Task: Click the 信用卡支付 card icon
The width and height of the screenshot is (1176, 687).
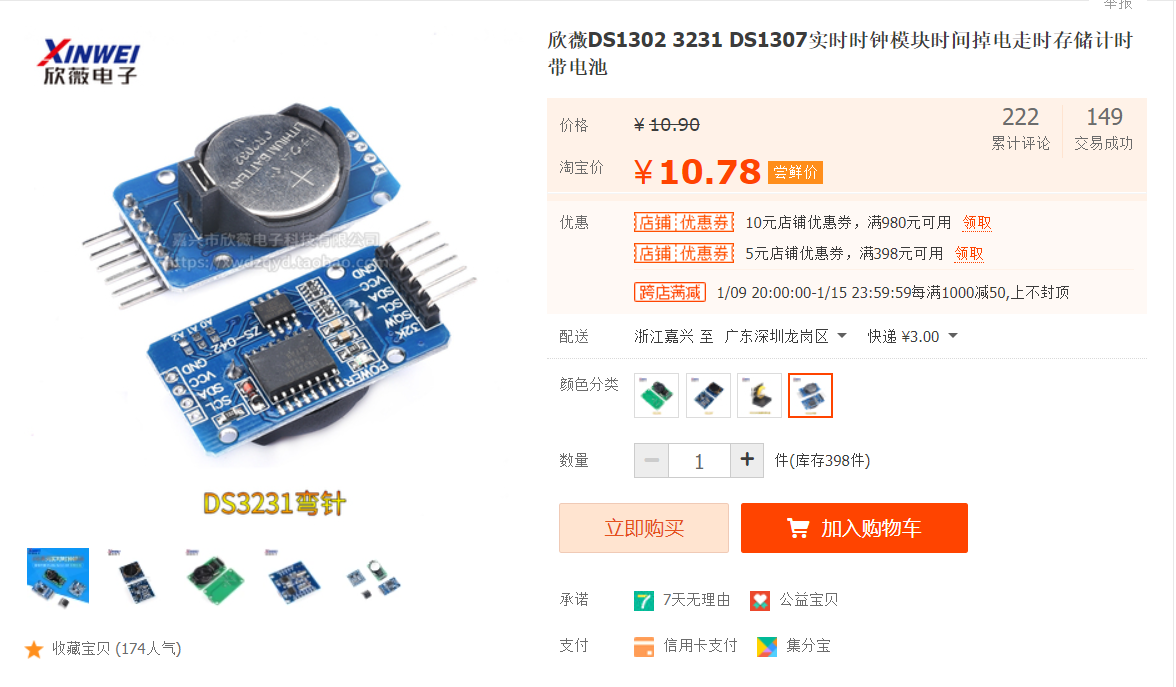Action: click(644, 646)
